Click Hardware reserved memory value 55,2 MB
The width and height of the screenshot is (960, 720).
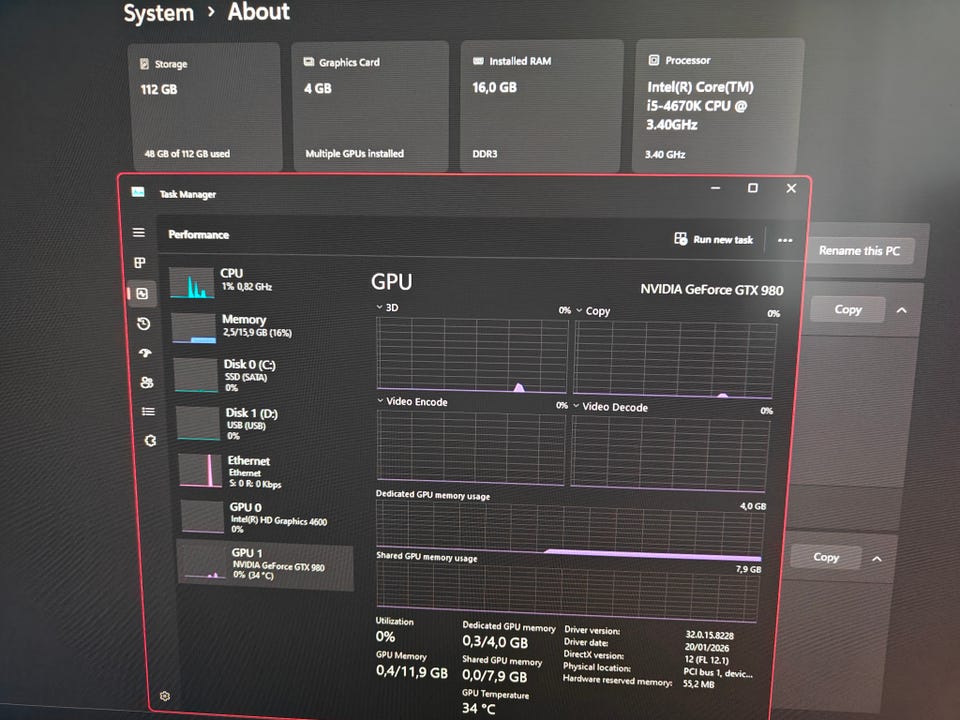(699, 684)
